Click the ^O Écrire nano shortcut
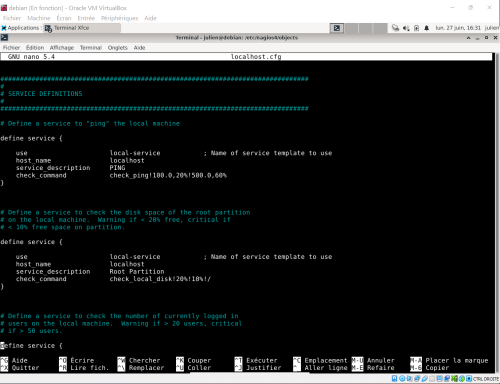 (76, 360)
